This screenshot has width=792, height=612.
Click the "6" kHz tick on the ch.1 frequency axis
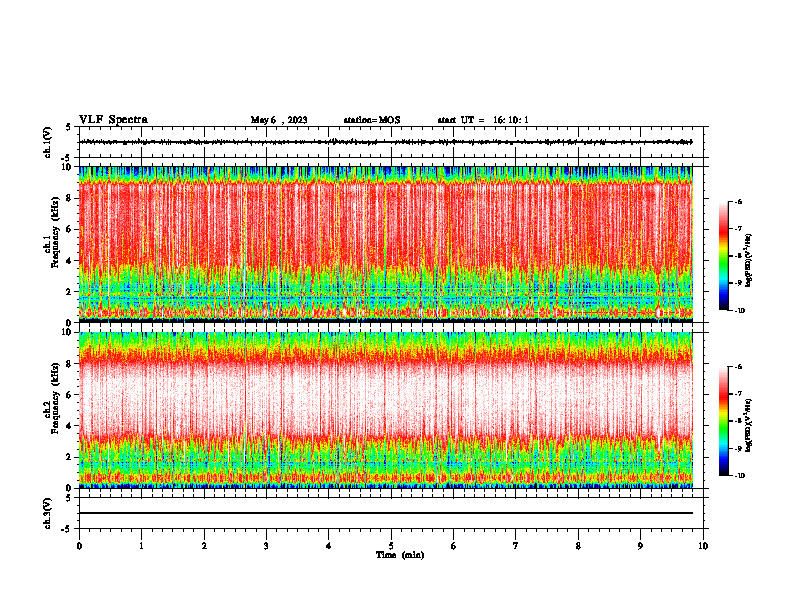pyautogui.click(x=69, y=229)
